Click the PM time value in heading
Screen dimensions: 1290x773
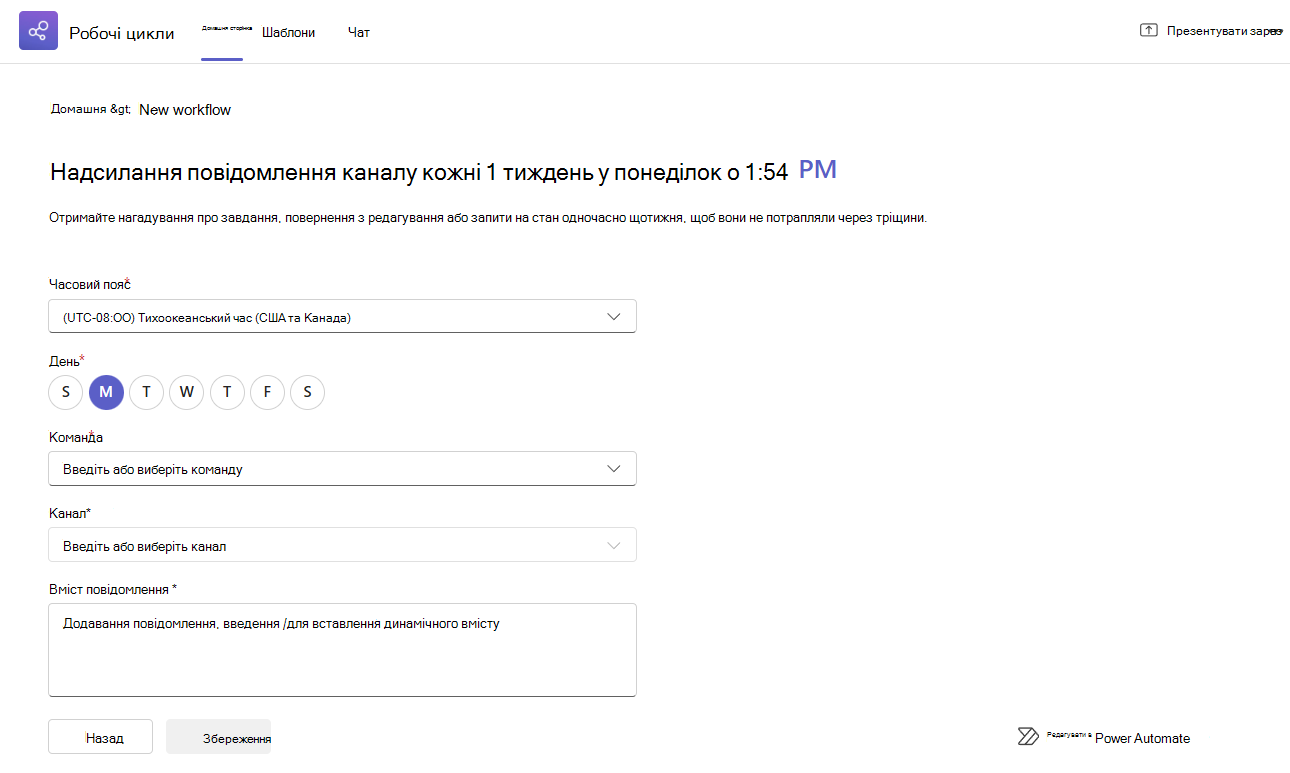818,170
